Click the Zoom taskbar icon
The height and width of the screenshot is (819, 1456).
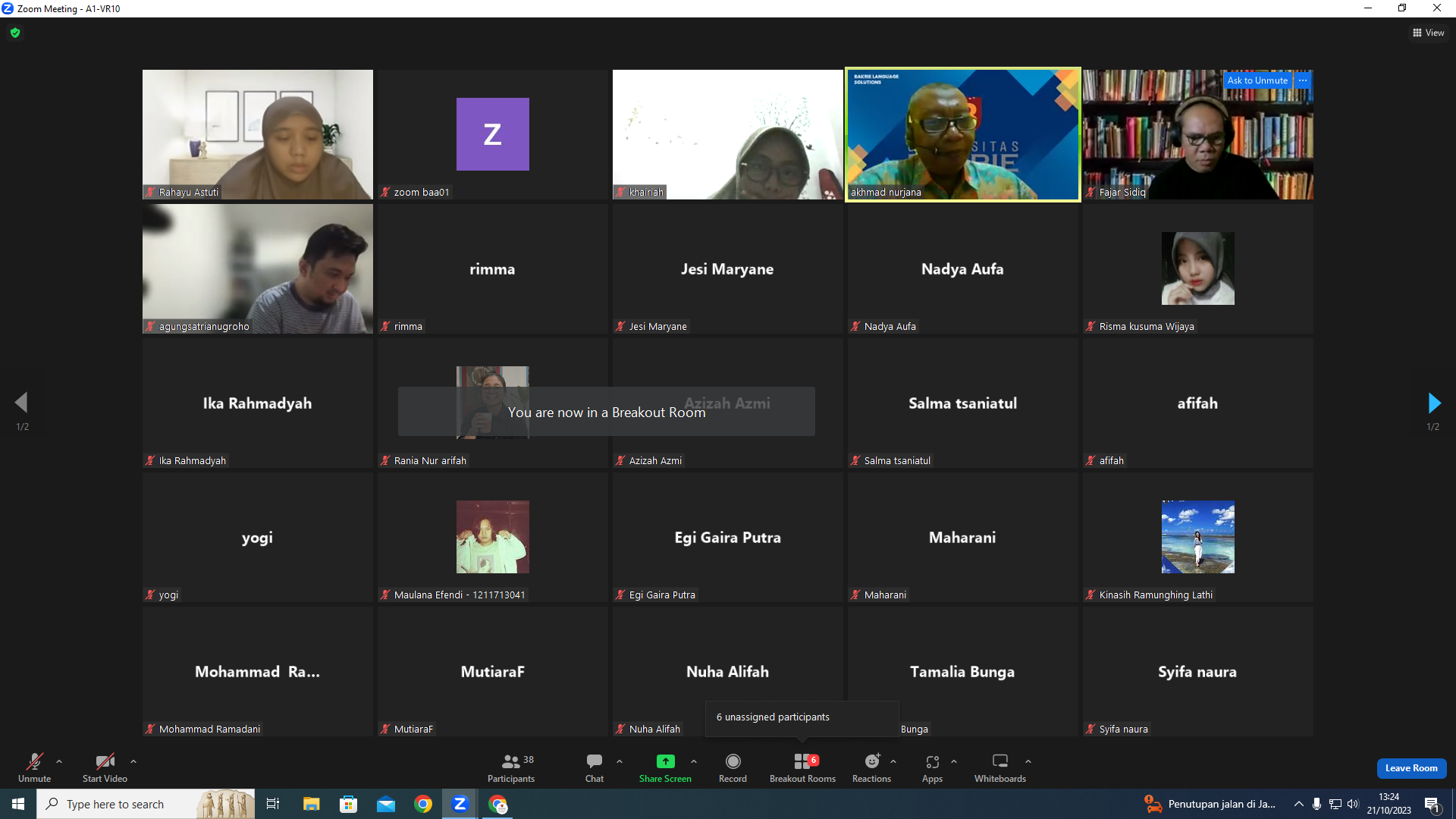tap(460, 804)
